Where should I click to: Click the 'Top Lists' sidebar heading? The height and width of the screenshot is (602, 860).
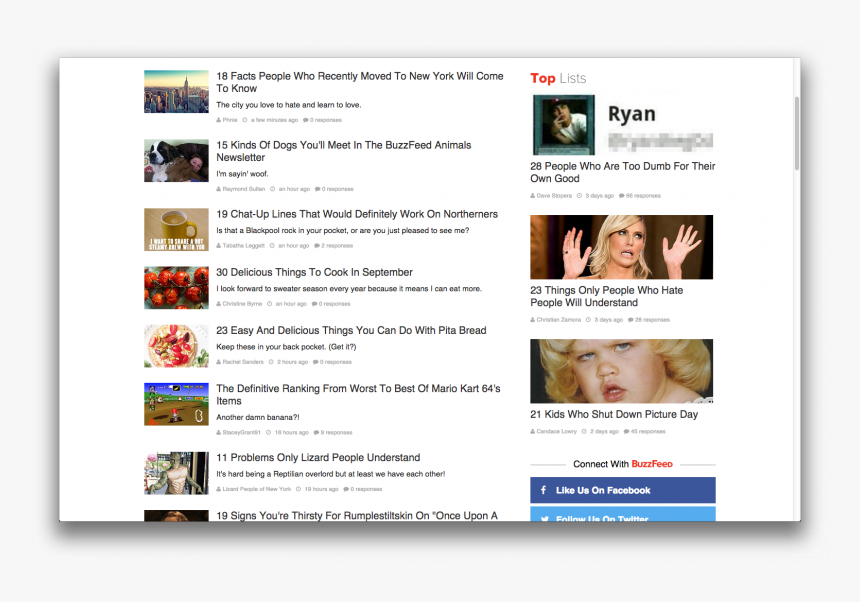click(558, 78)
